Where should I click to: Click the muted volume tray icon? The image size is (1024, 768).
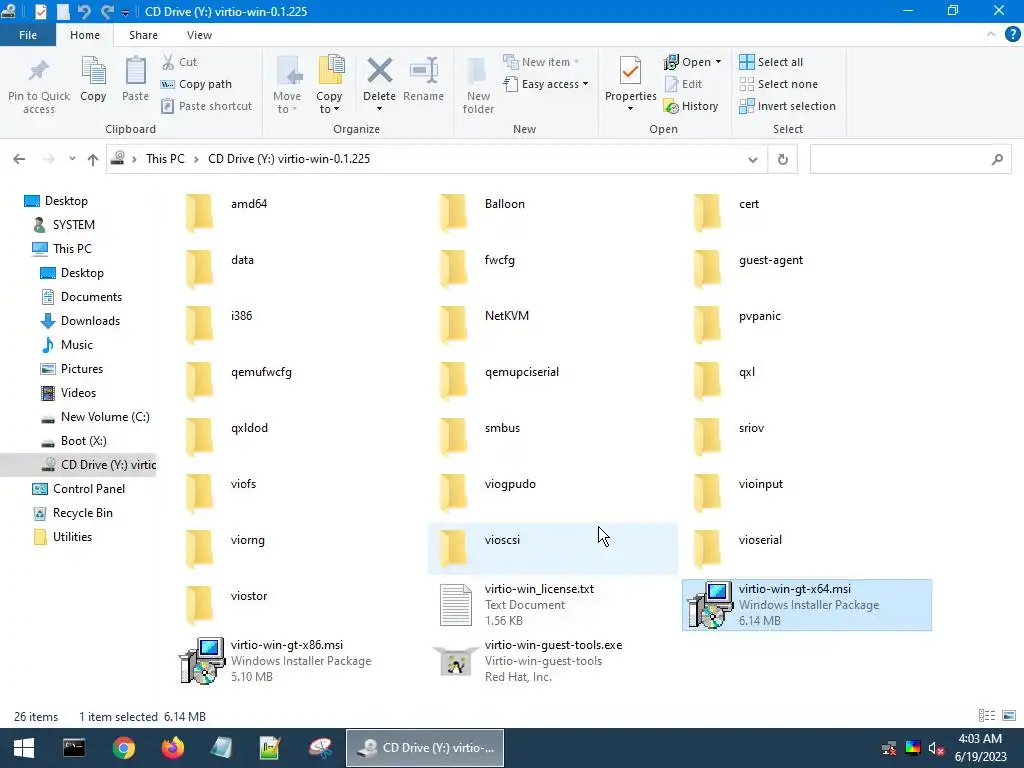click(x=936, y=748)
